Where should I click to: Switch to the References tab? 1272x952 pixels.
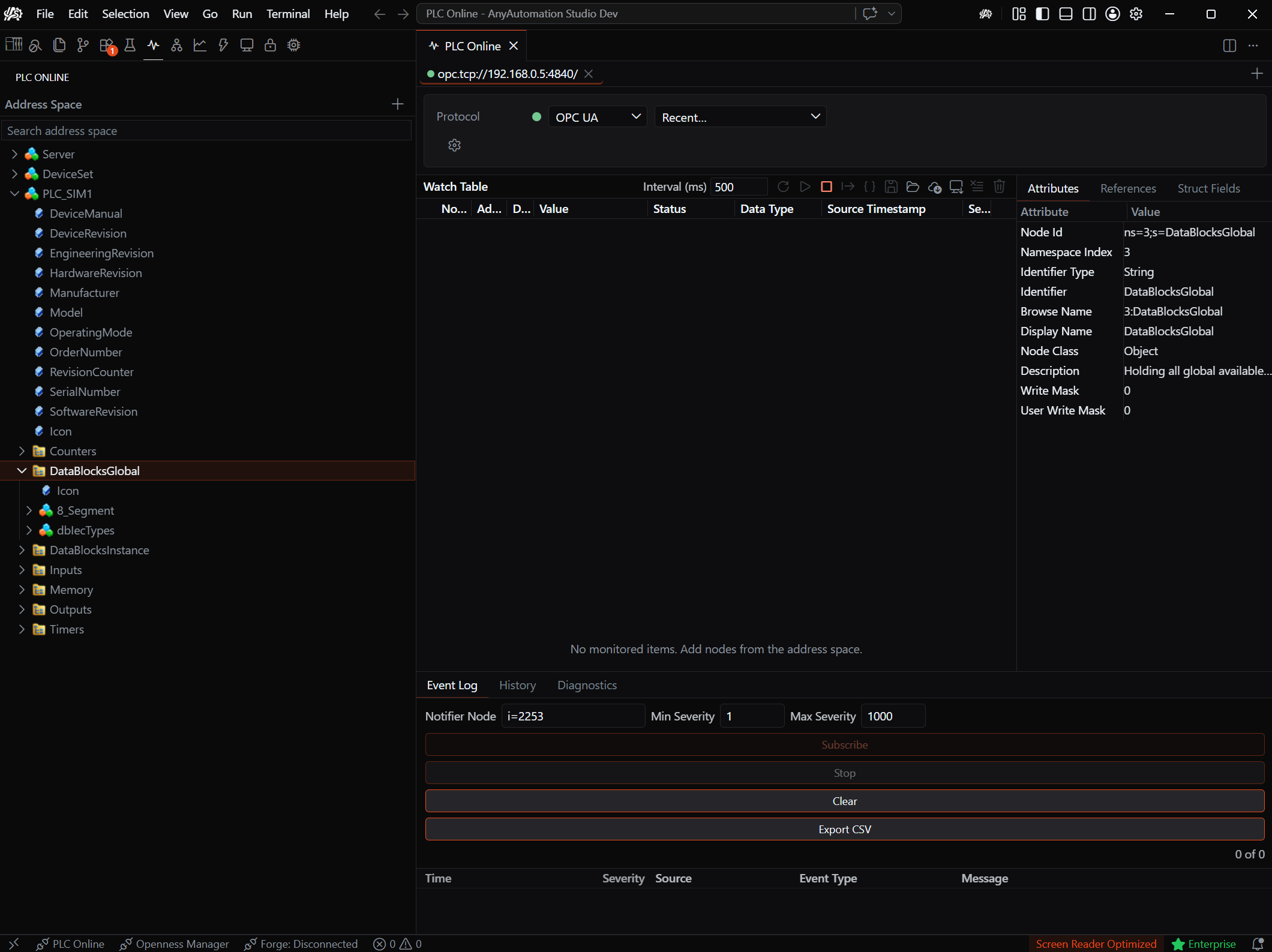click(1128, 188)
